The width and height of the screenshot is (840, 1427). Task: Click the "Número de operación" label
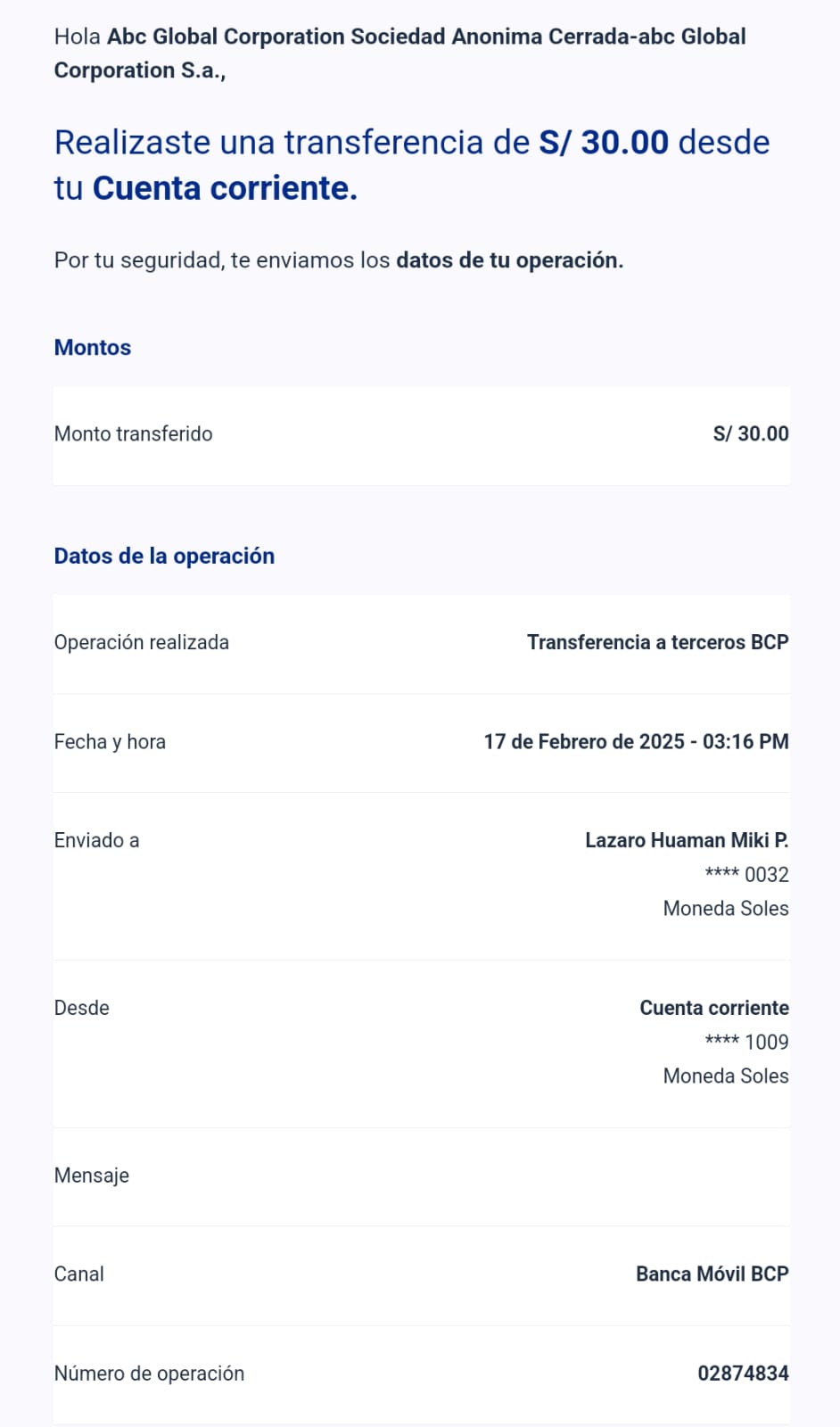149,1374
